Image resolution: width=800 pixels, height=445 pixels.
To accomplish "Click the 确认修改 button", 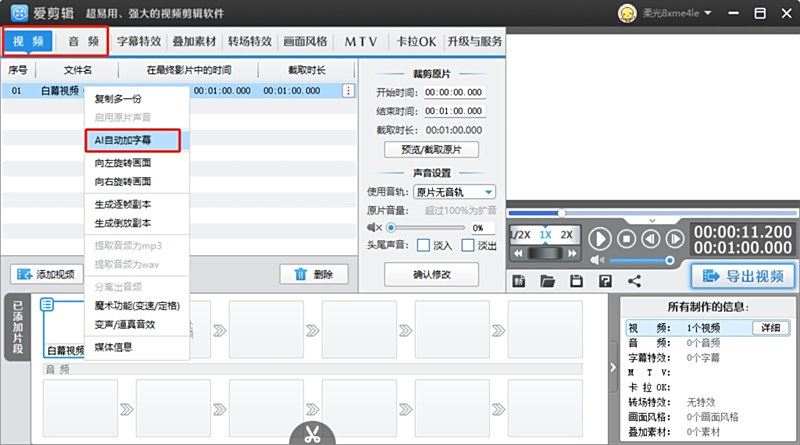I will point(431,275).
